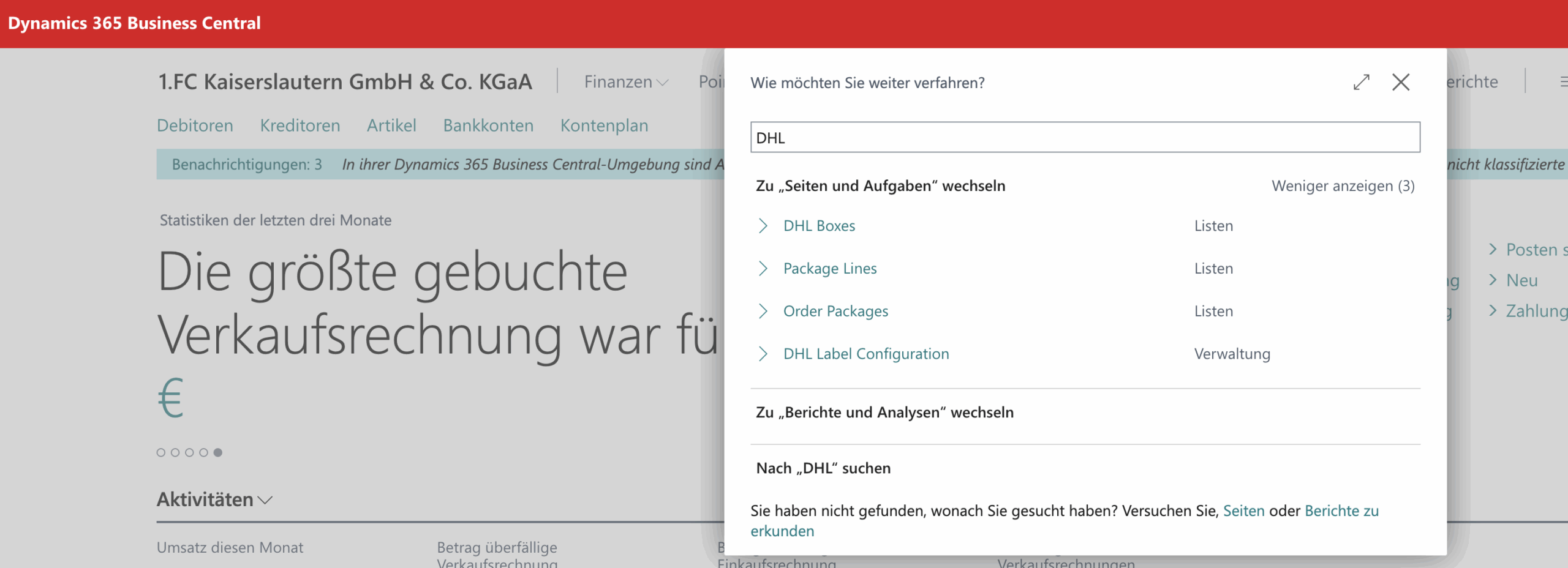This screenshot has width=1568, height=568.
Task: Select the fourth headline carousel dot
Action: click(203, 453)
